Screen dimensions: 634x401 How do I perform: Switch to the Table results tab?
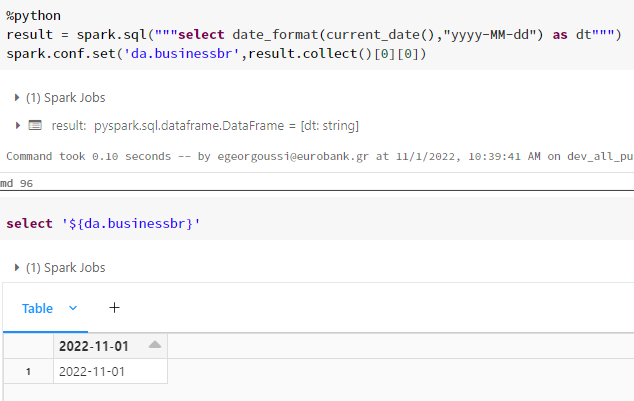(x=38, y=308)
